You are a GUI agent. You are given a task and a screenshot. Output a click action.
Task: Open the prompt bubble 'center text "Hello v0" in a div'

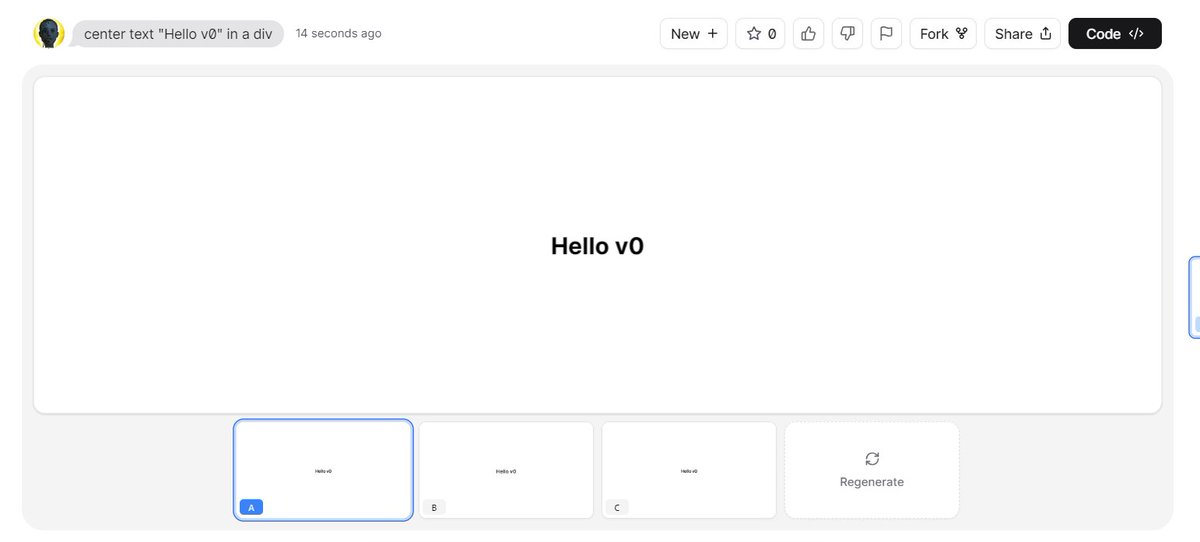pos(178,33)
